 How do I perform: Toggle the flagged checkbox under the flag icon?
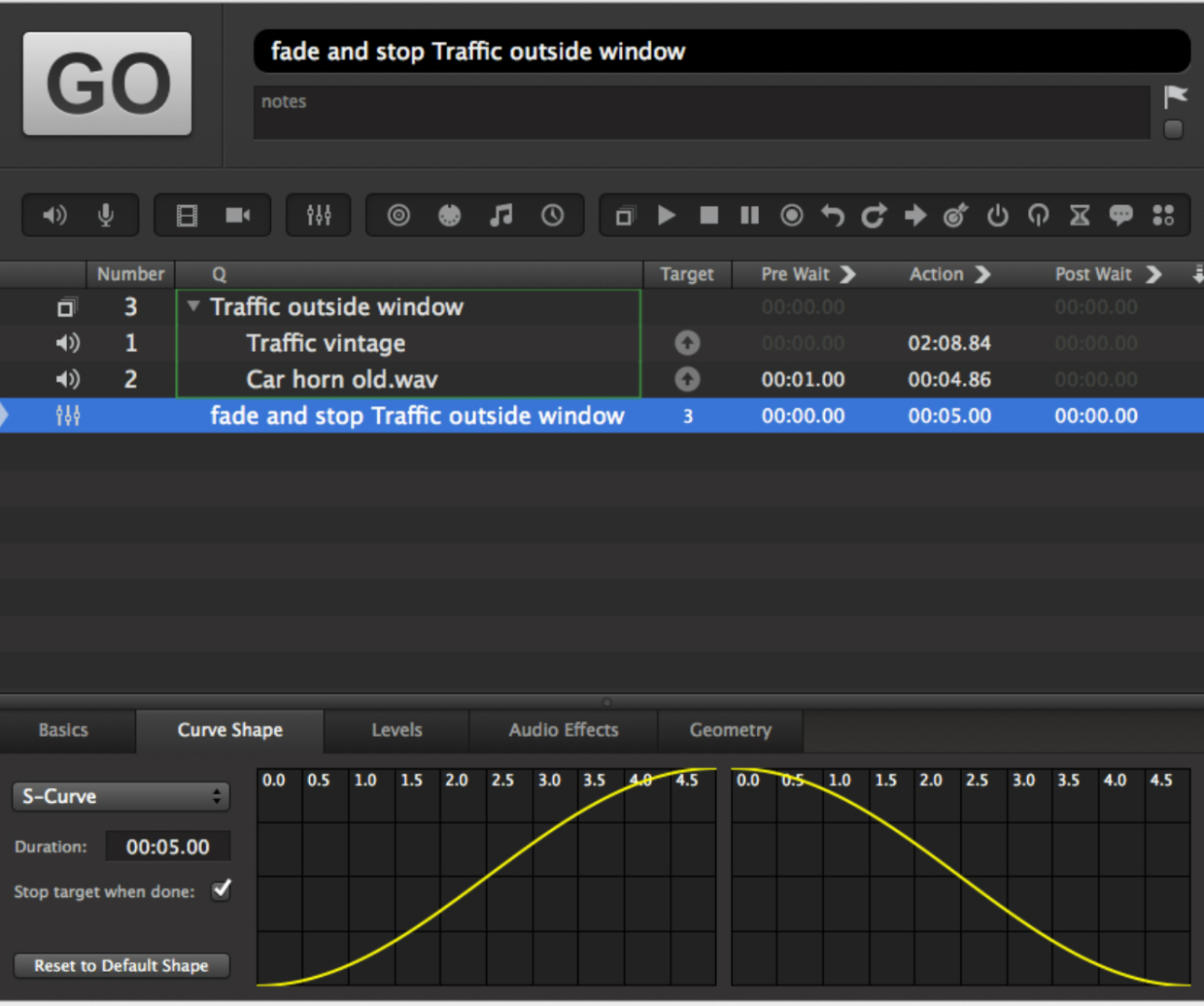(1173, 129)
